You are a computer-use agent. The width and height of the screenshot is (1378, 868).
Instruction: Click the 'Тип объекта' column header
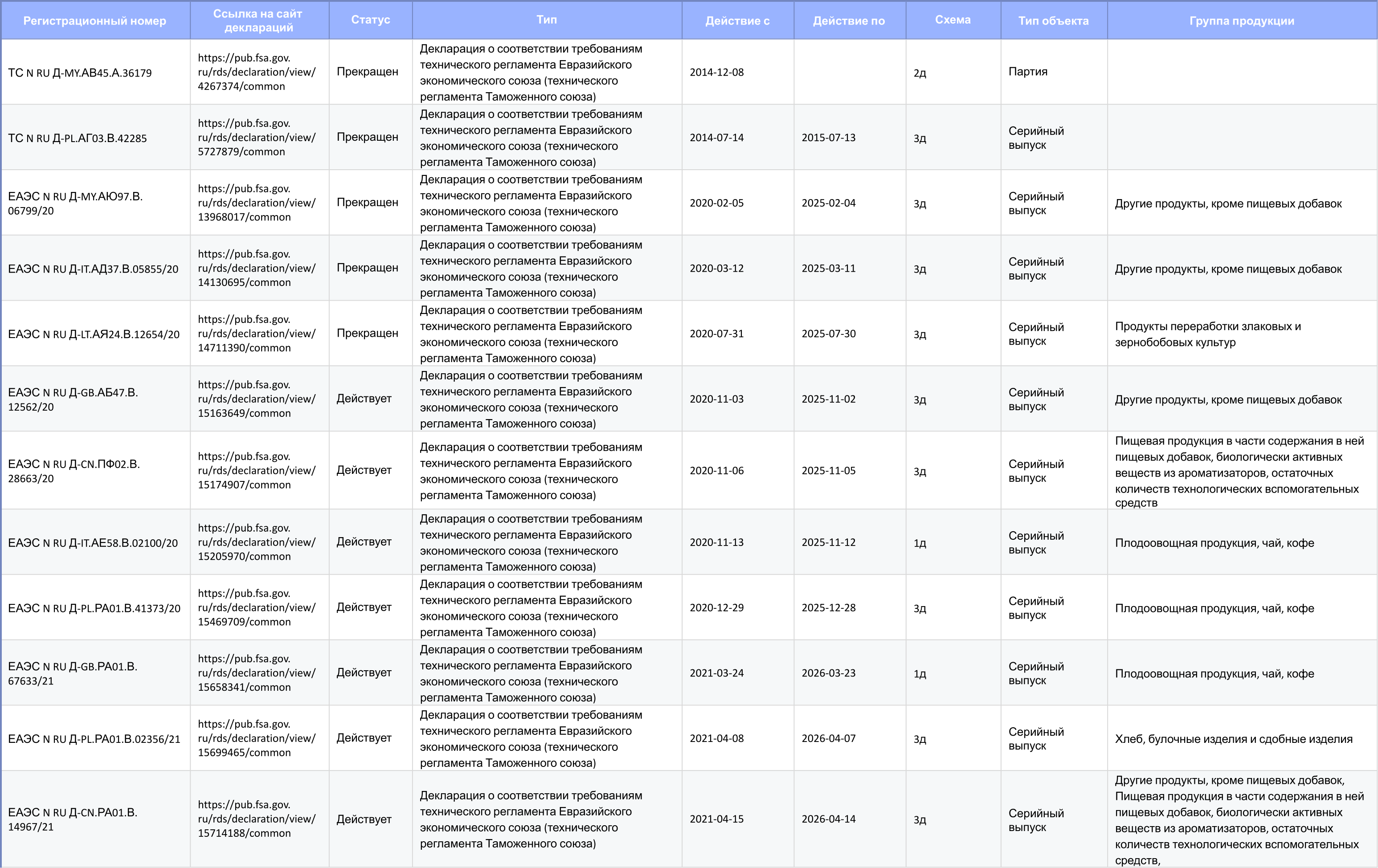coord(1053,21)
